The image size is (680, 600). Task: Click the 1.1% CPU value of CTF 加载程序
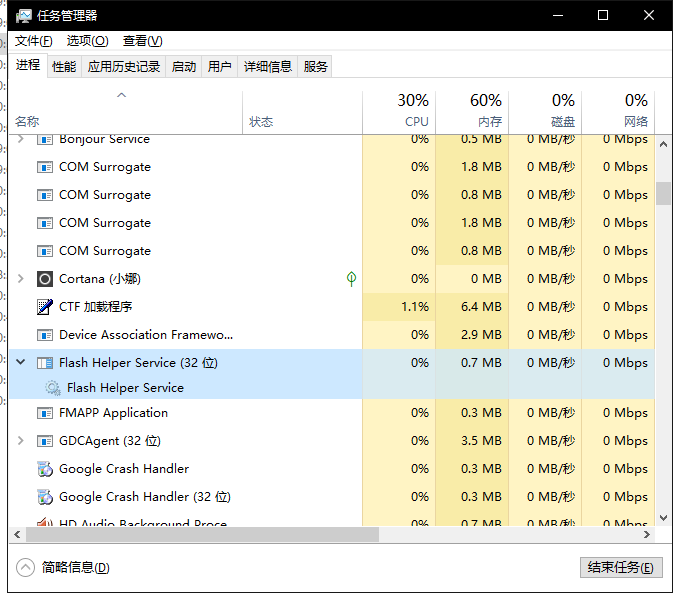point(415,307)
